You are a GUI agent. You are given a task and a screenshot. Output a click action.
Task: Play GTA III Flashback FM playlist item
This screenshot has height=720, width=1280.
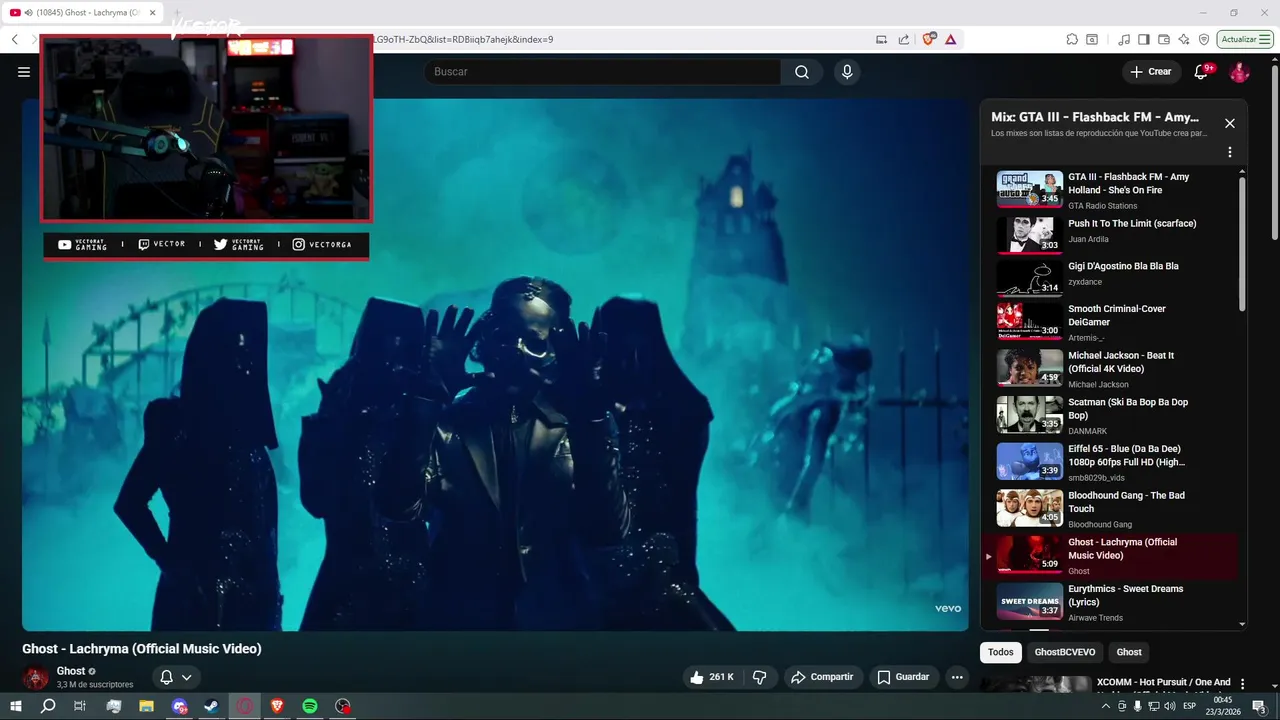[1108, 190]
